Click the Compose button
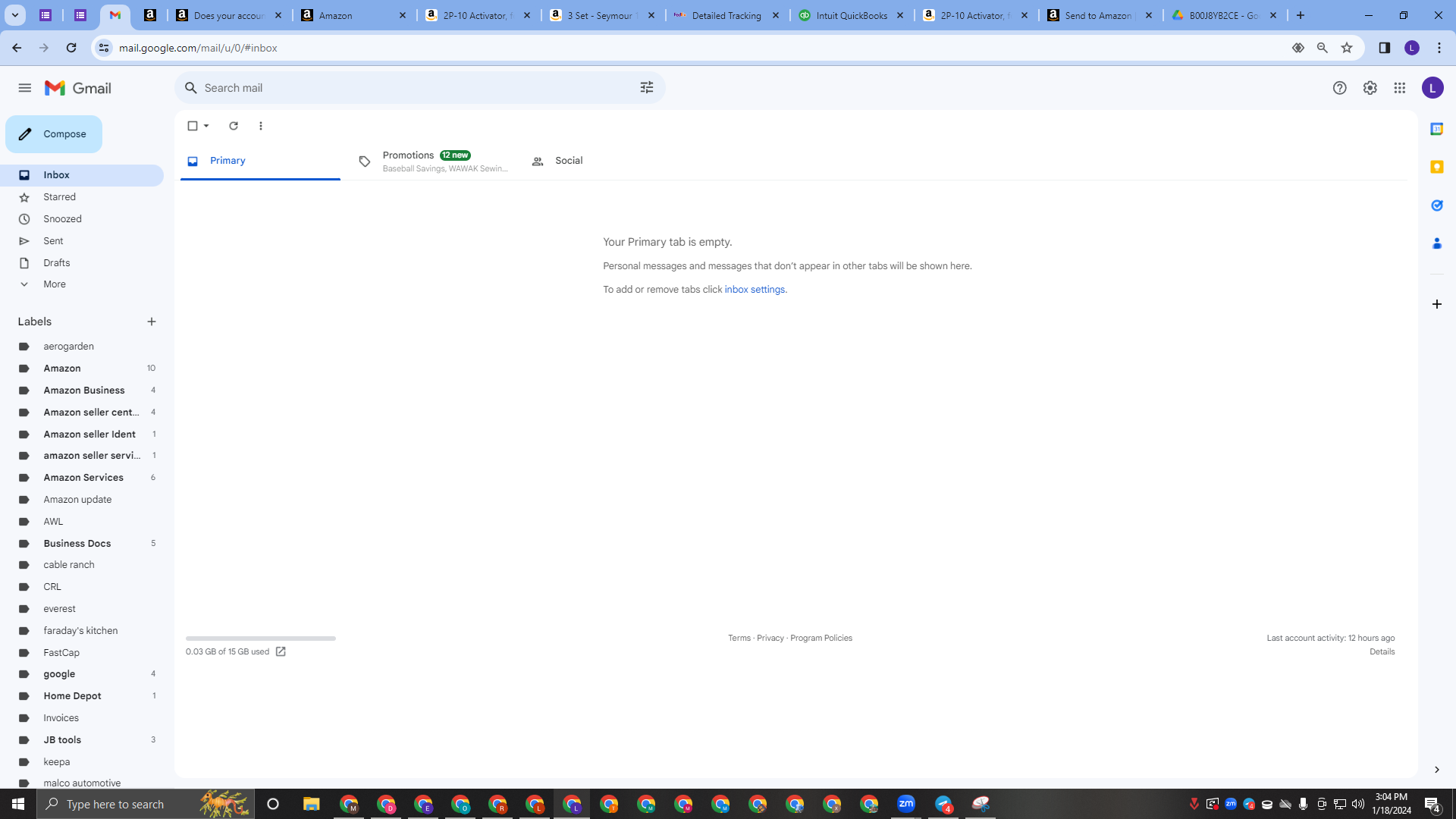 (54, 134)
